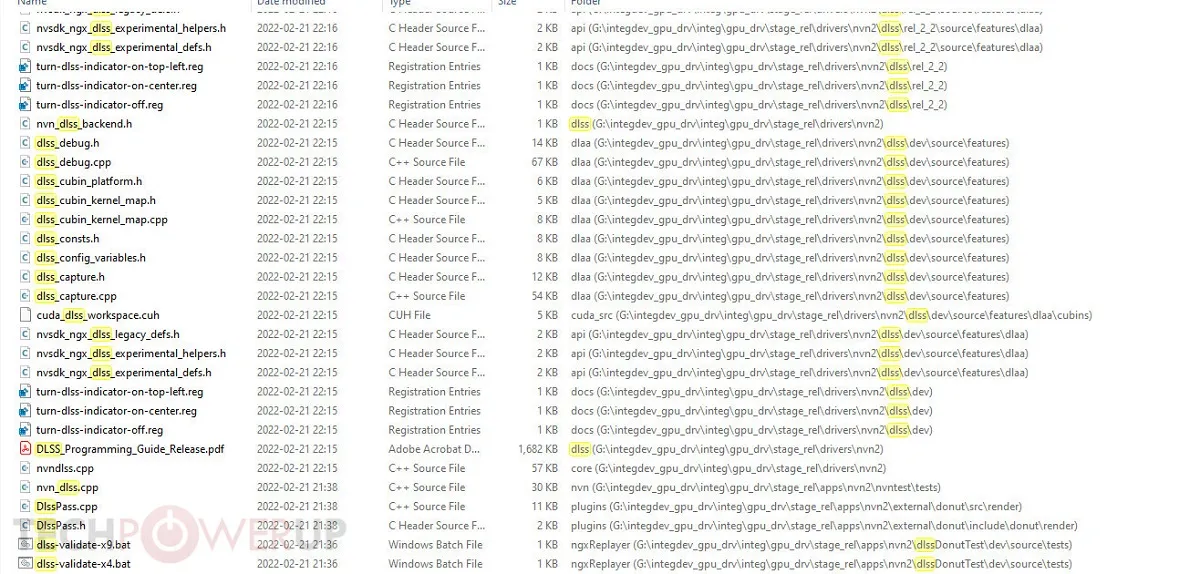Viewport: 1200px width, 574px height.
Task: Click the blank icon of cuda_dlss_workspace.cuh
Action: [x=26, y=315]
